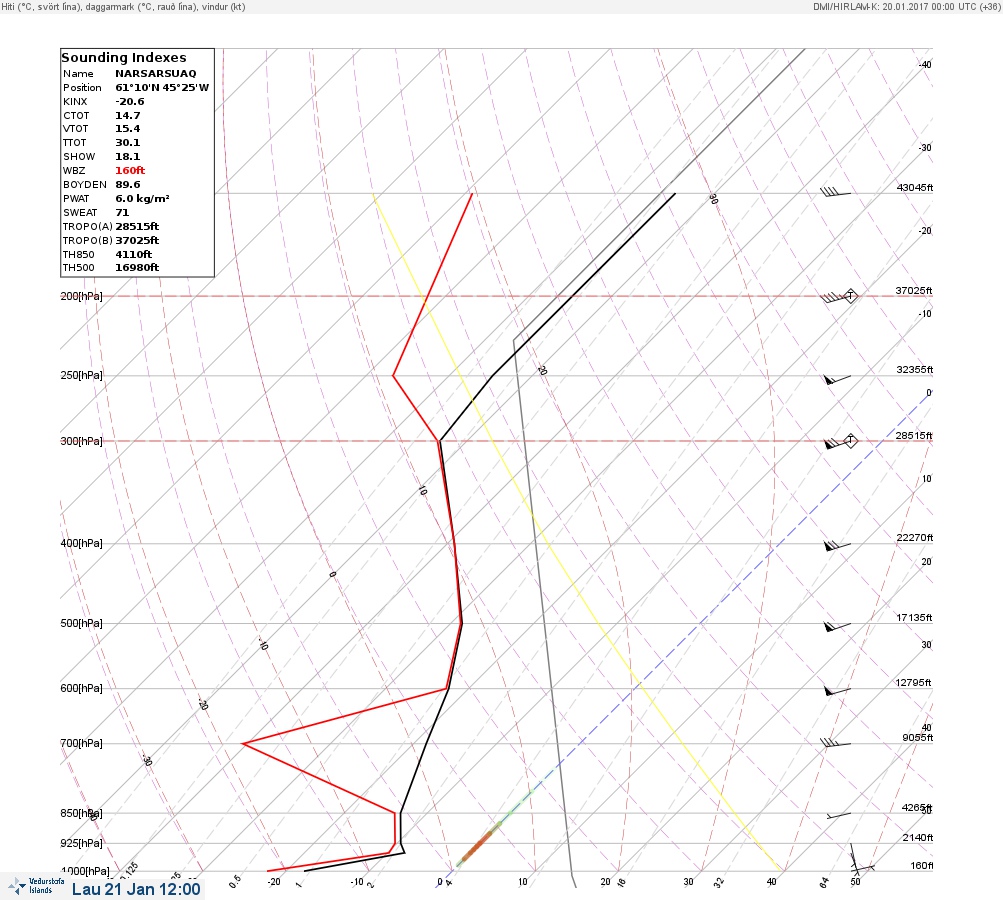The width and height of the screenshot is (1003, 900).
Task: Click the 22270ft altitude label
Action: [915, 537]
